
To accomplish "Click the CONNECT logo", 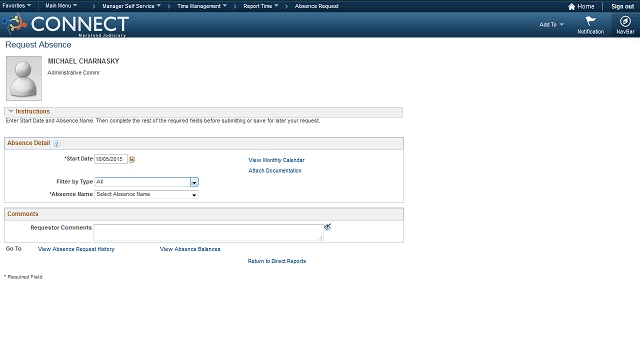I will 67,24.
